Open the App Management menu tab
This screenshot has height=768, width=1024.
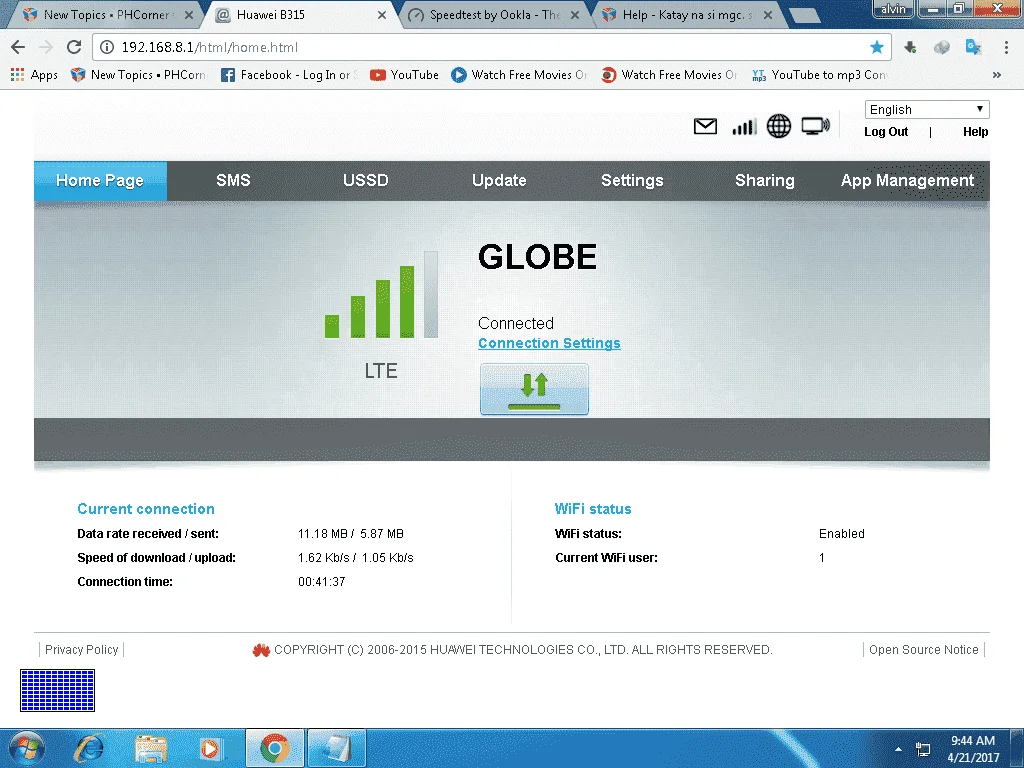click(907, 180)
